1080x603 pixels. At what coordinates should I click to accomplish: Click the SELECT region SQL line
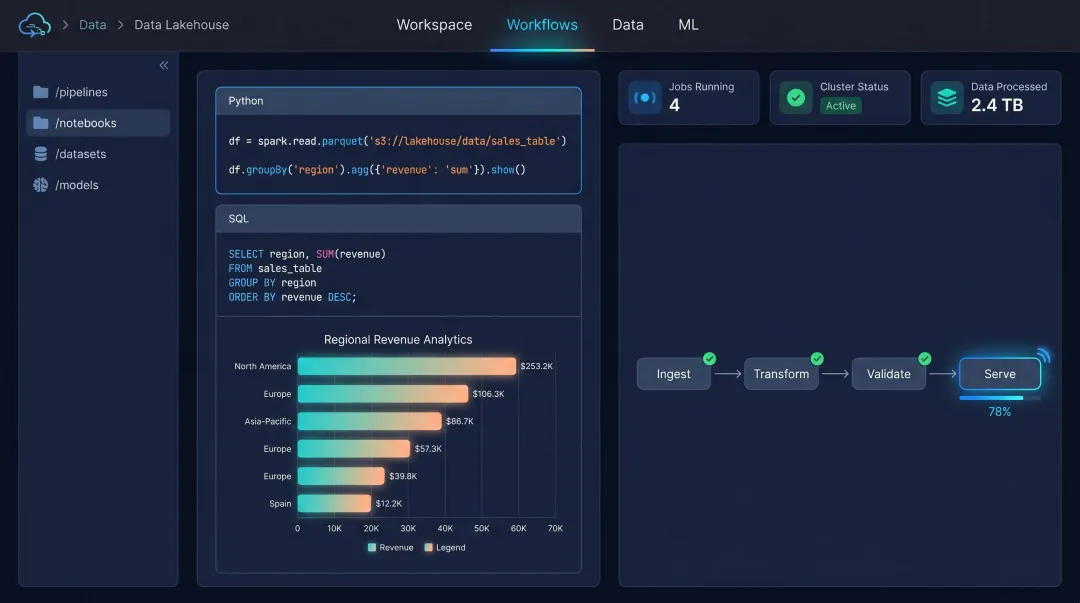(x=307, y=254)
